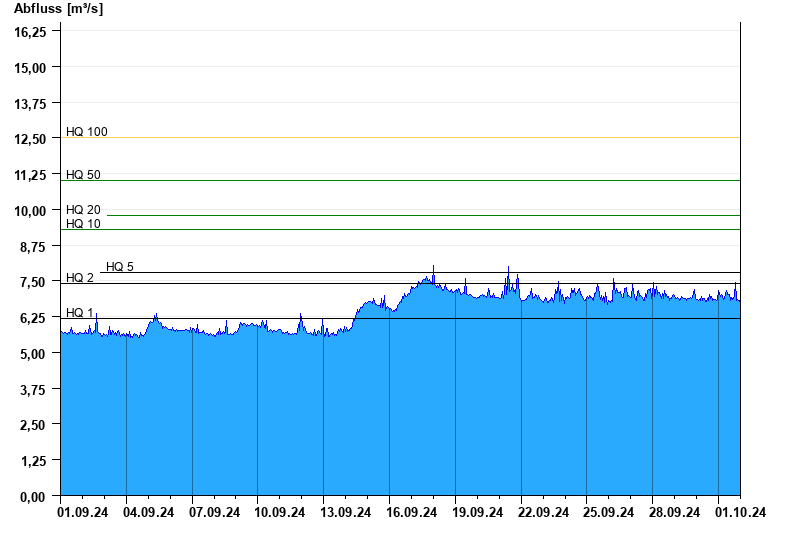Click the y-axis value 7,50
This screenshot has height=550, width=800.
pyautogui.click(x=33, y=282)
